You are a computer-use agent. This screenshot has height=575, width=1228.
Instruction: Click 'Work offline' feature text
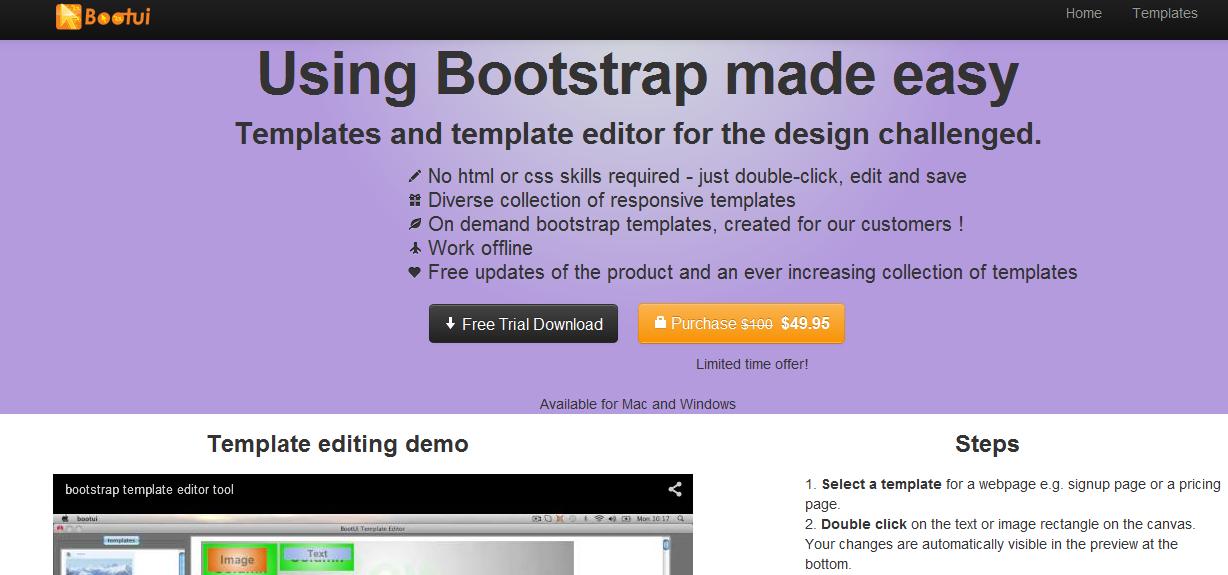480,248
